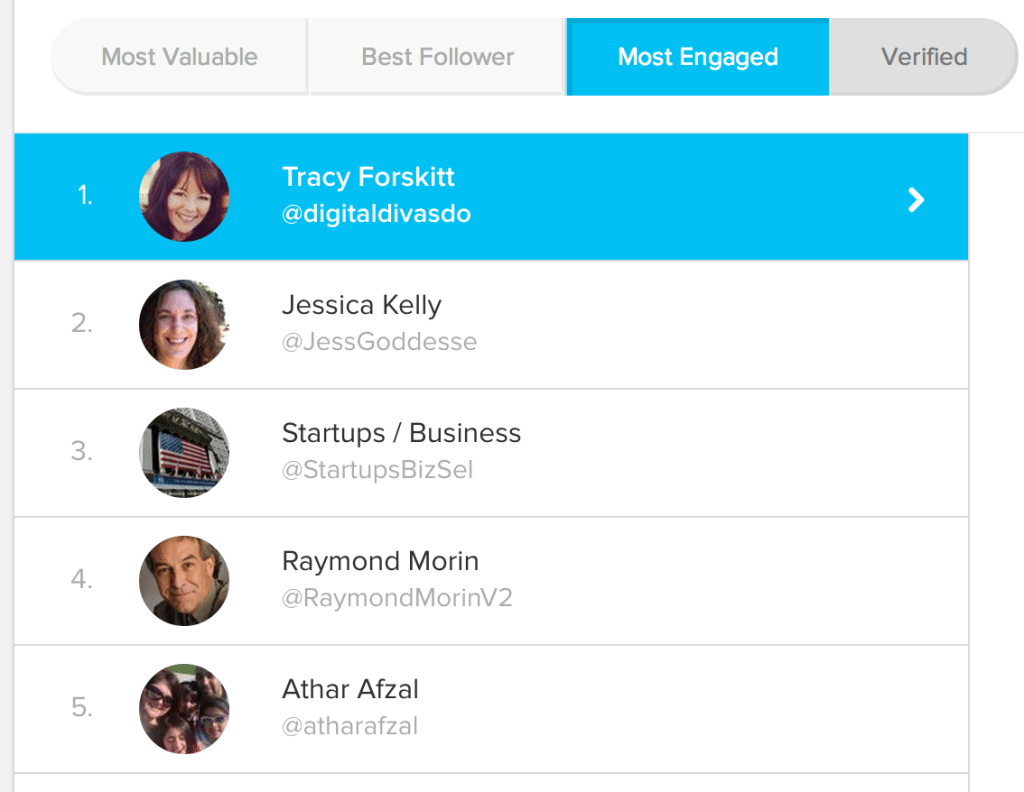Click the Athar Afzal row entry
This screenshot has height=792, width=1024.
[600, 708]
